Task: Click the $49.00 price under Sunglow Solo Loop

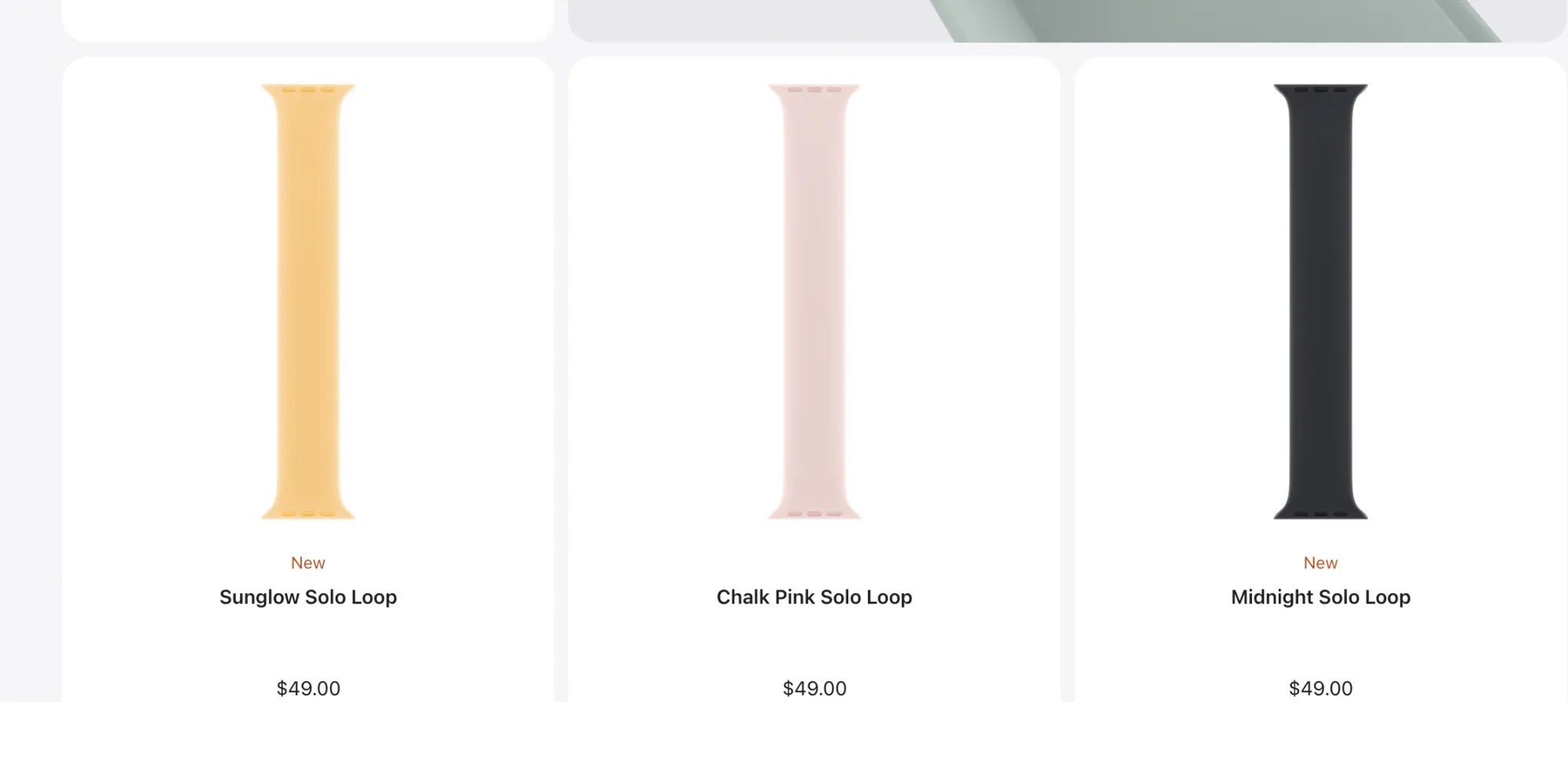Action: point(308,688)
